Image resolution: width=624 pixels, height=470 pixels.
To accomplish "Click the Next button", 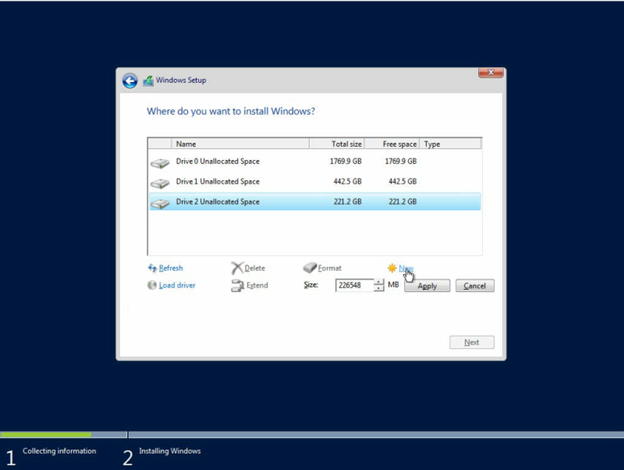I will coord(472,342).
